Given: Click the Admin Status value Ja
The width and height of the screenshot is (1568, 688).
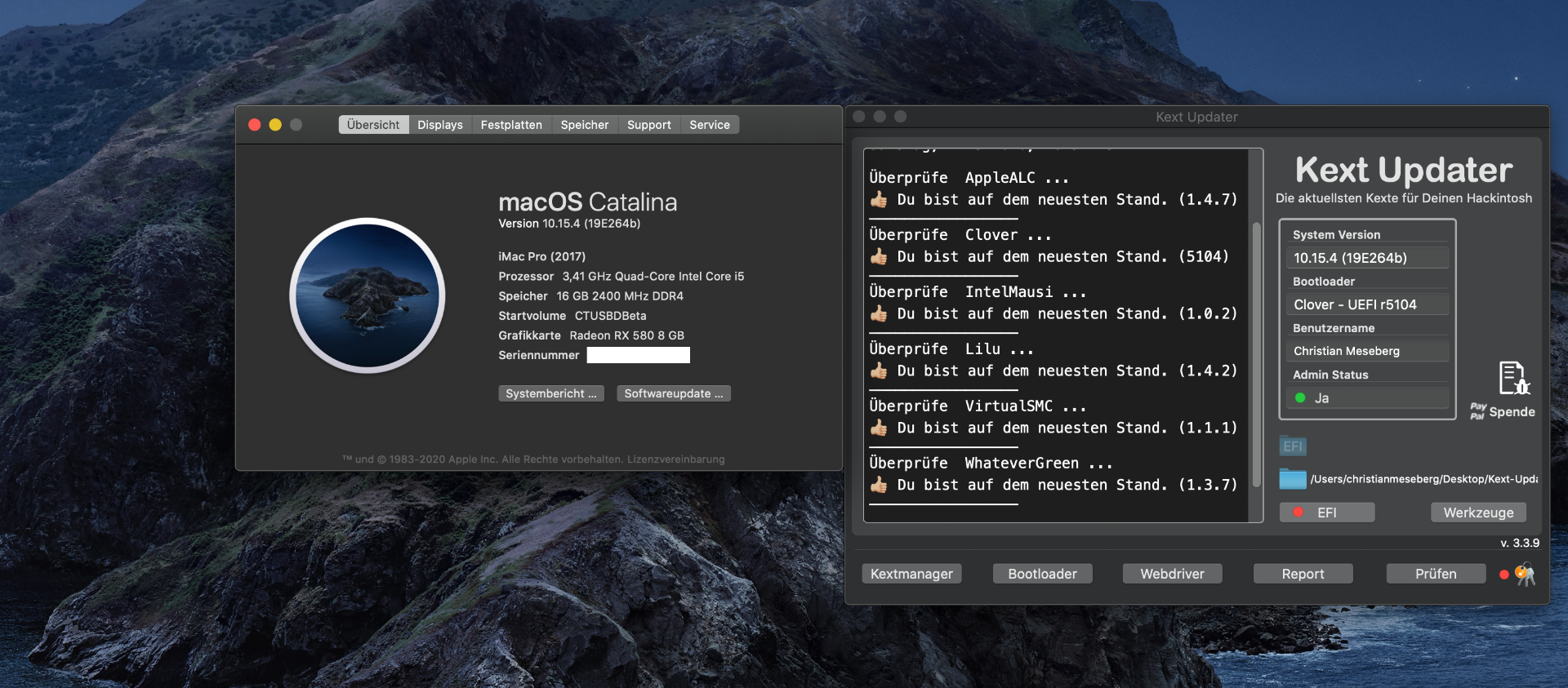Looking at the screenshot, I should tap(1367, 398).
